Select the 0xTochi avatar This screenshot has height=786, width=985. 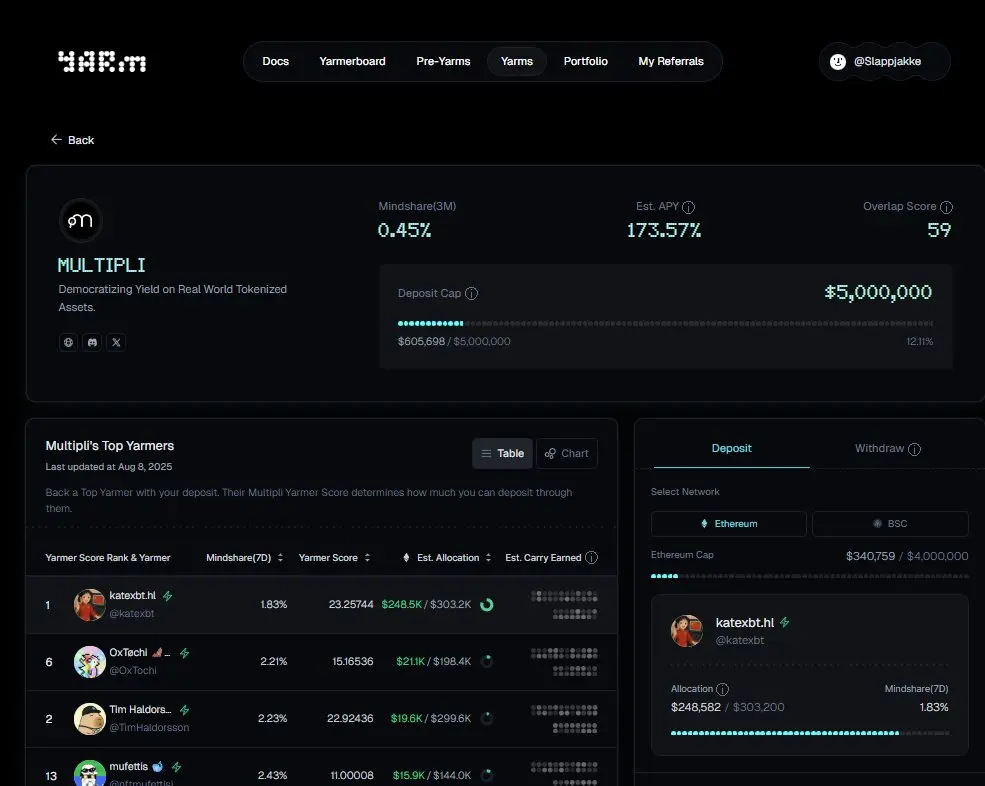tap(90, 662)
